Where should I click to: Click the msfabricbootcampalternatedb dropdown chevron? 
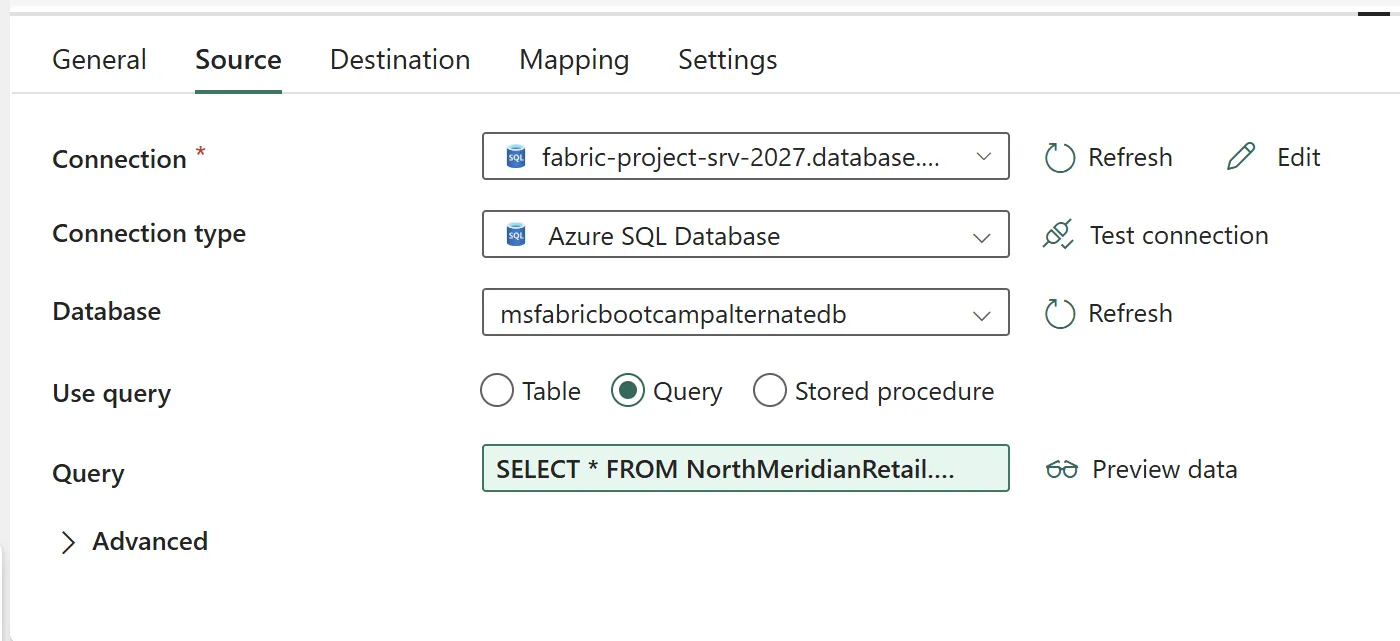click(x=983, y=315)
